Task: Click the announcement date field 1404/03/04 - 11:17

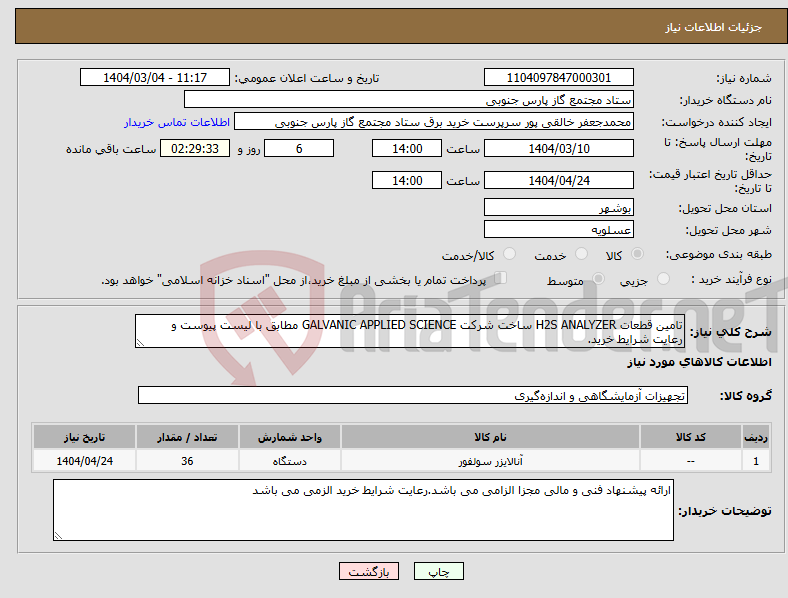Action: pos(155,77)
